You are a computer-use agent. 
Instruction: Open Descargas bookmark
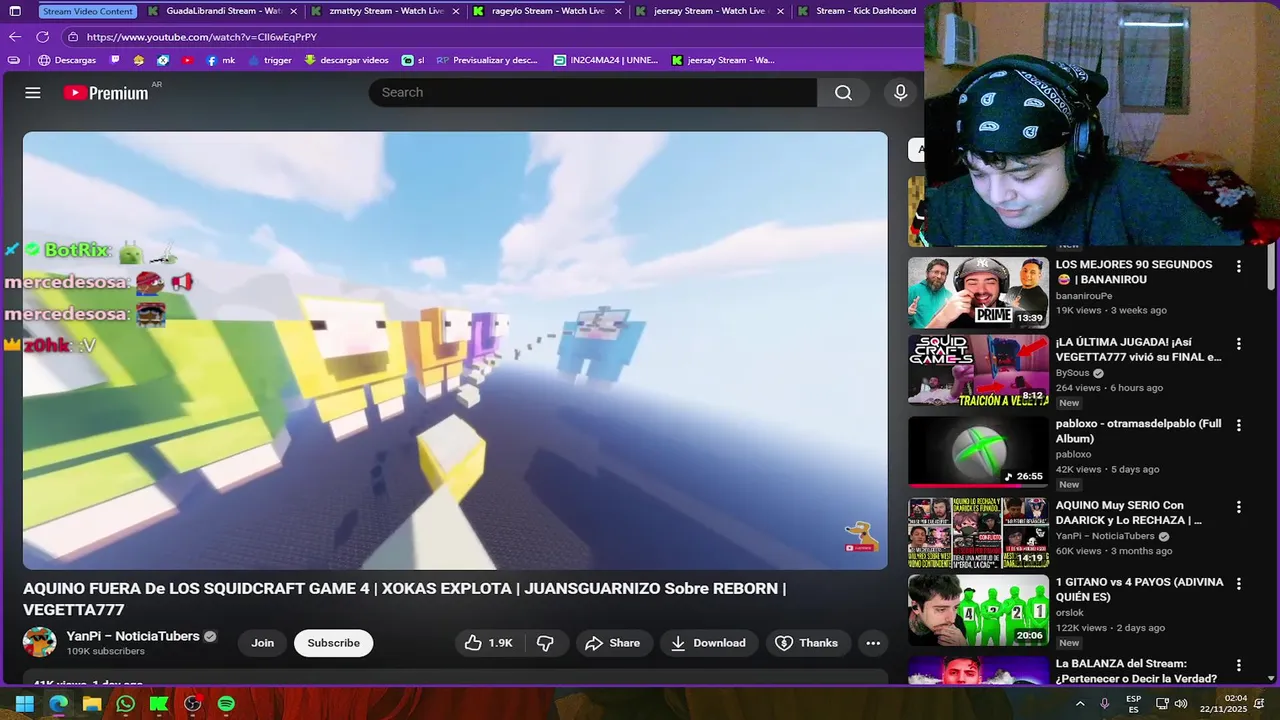point(67,60)
